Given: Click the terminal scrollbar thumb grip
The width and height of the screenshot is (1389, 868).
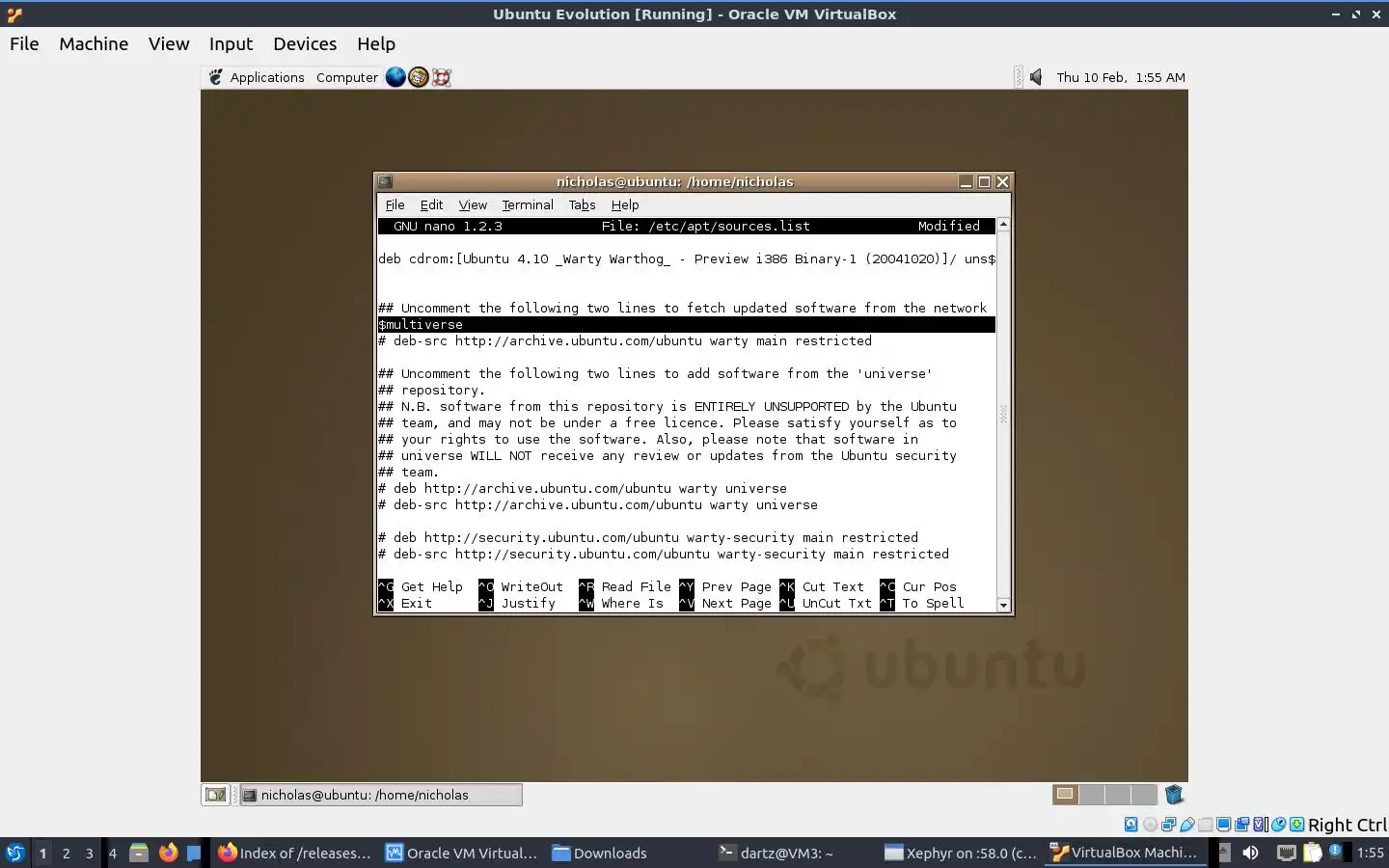Looking at the screenshot, I should (x=1003, y=415).
